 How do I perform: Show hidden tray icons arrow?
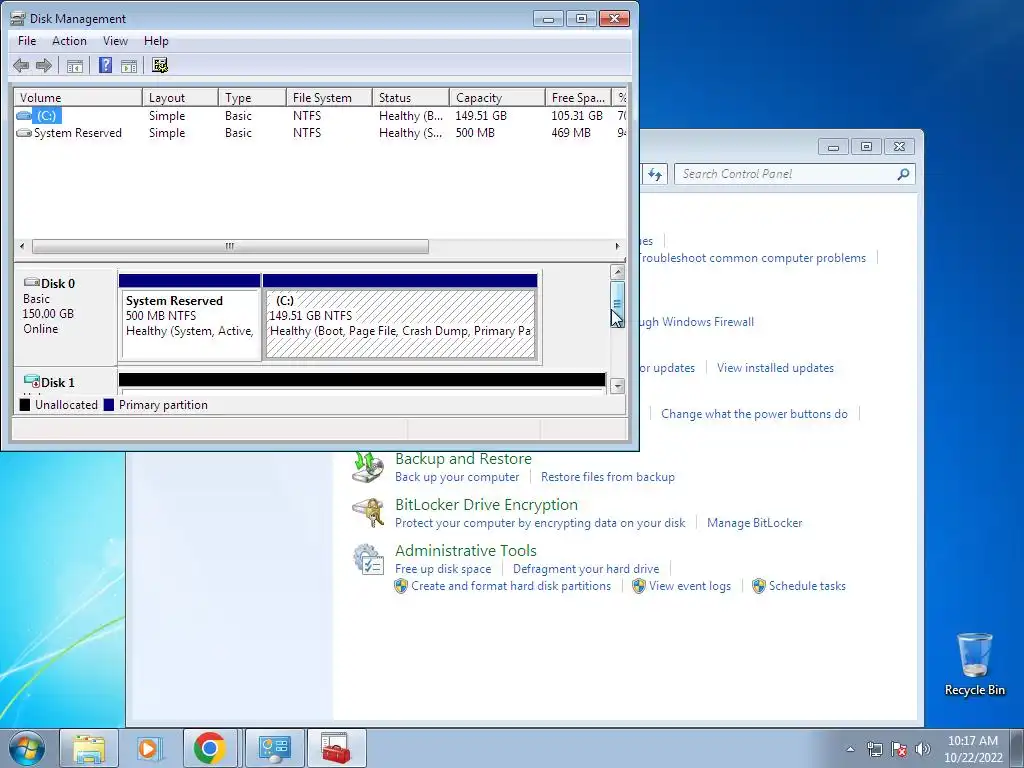850,749
